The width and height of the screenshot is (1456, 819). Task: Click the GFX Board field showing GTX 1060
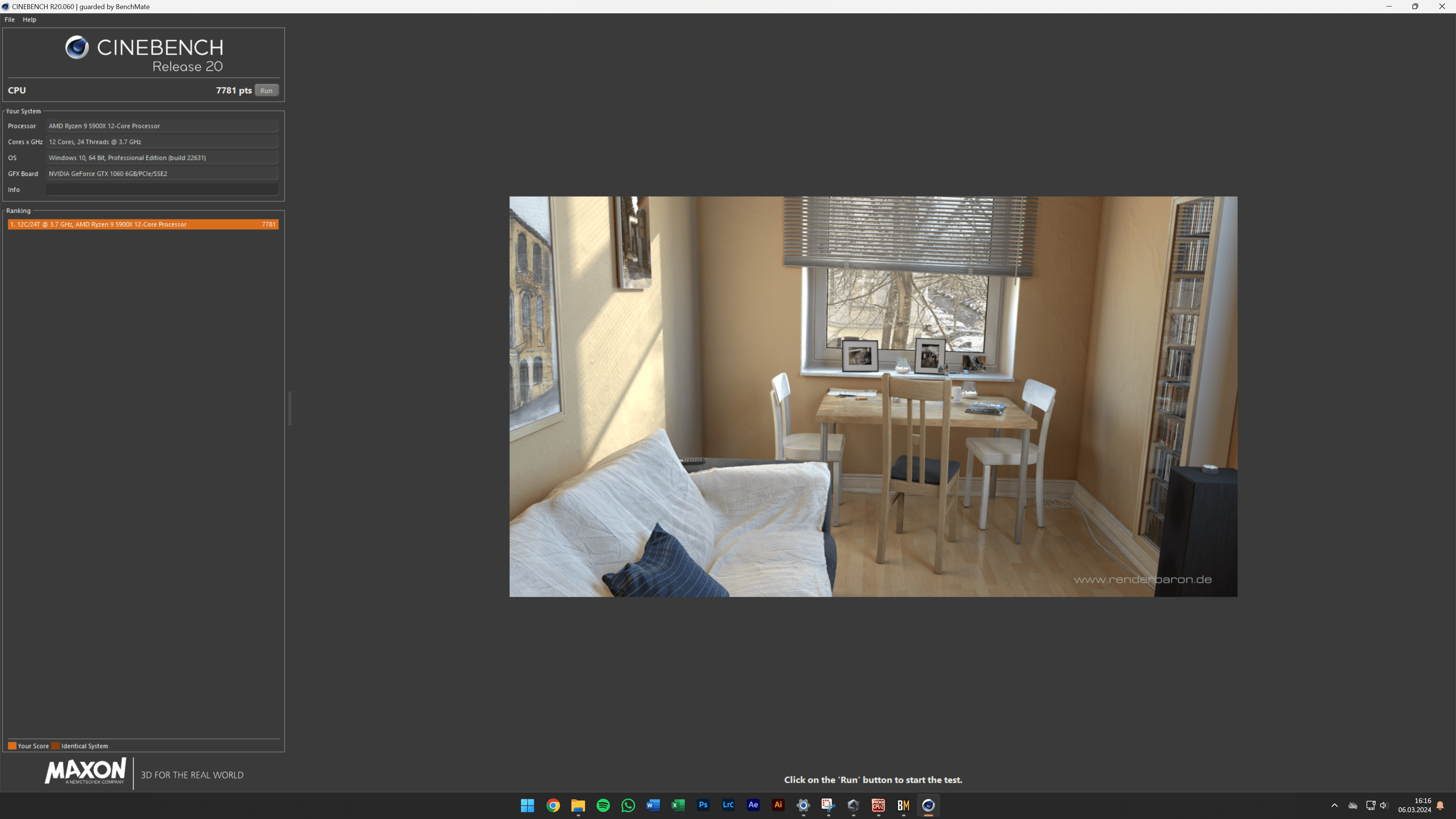coord(162,174)
